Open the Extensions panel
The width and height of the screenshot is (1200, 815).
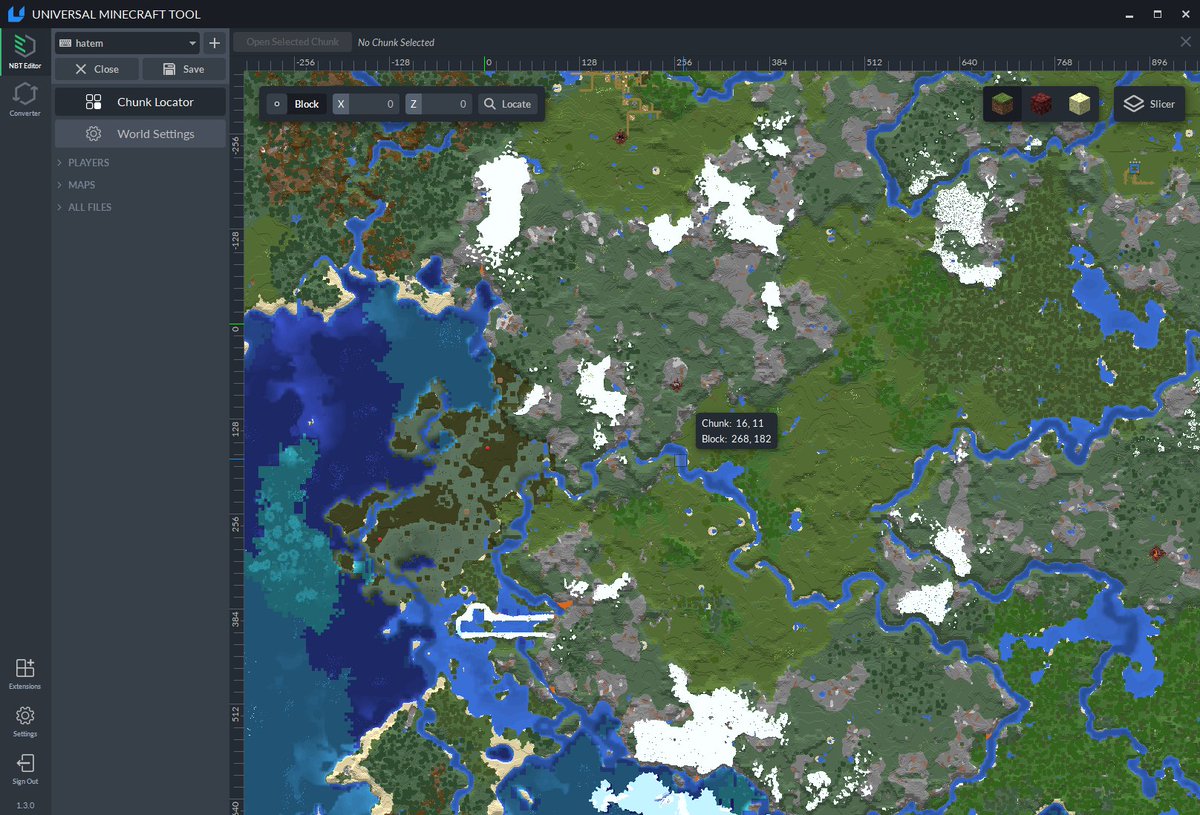(x=25, y=674)
